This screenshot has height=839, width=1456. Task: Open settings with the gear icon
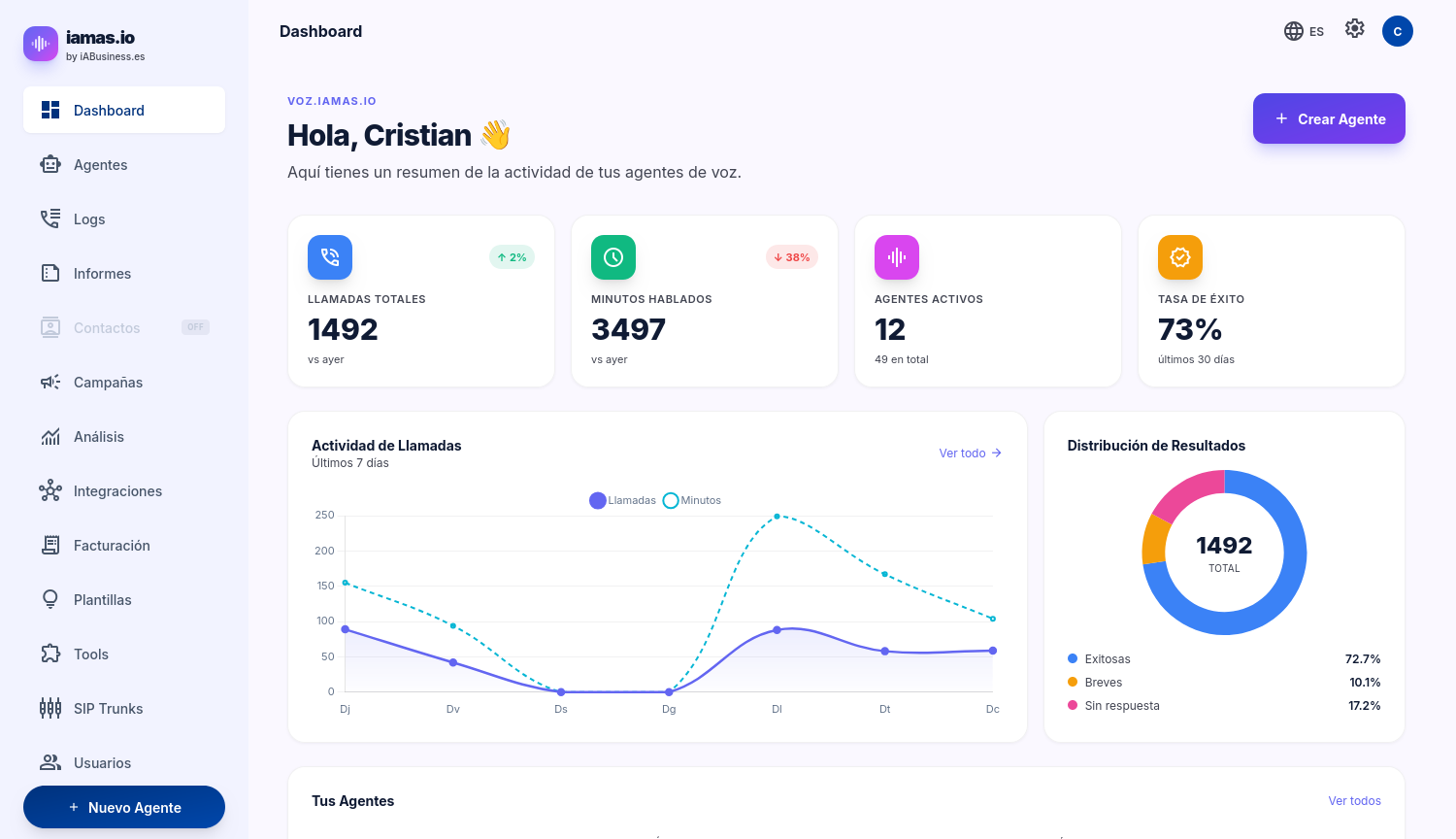tap(1355, 29)
